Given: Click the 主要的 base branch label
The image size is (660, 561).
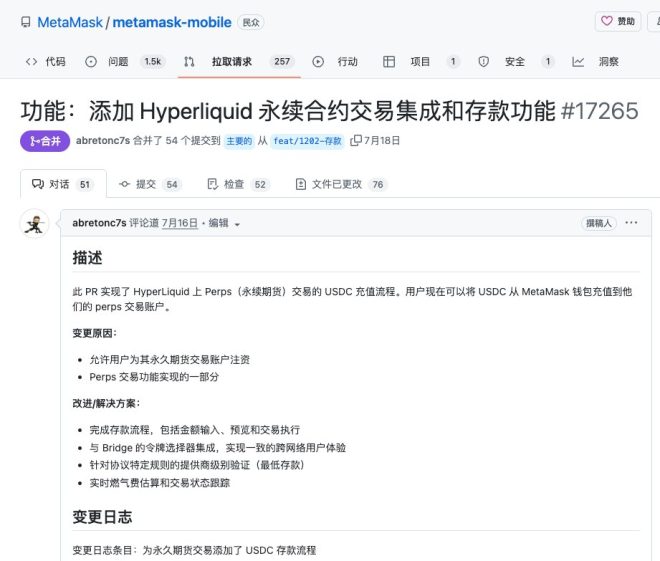Looking at the screenshot, I should tap(239, 141).
